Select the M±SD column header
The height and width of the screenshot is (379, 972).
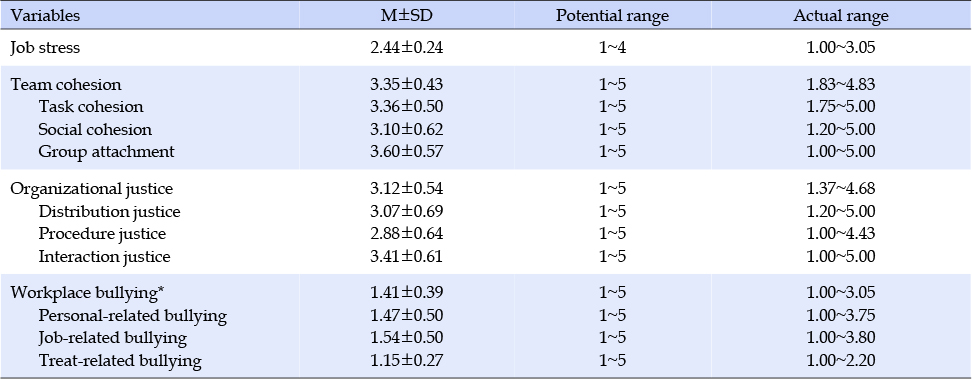tap(407, 16)
